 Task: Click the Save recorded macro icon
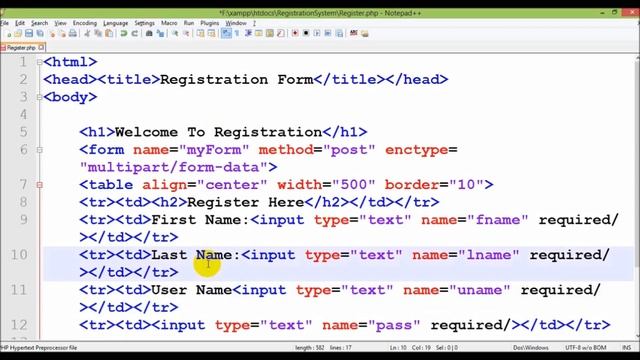coord(339,33)
